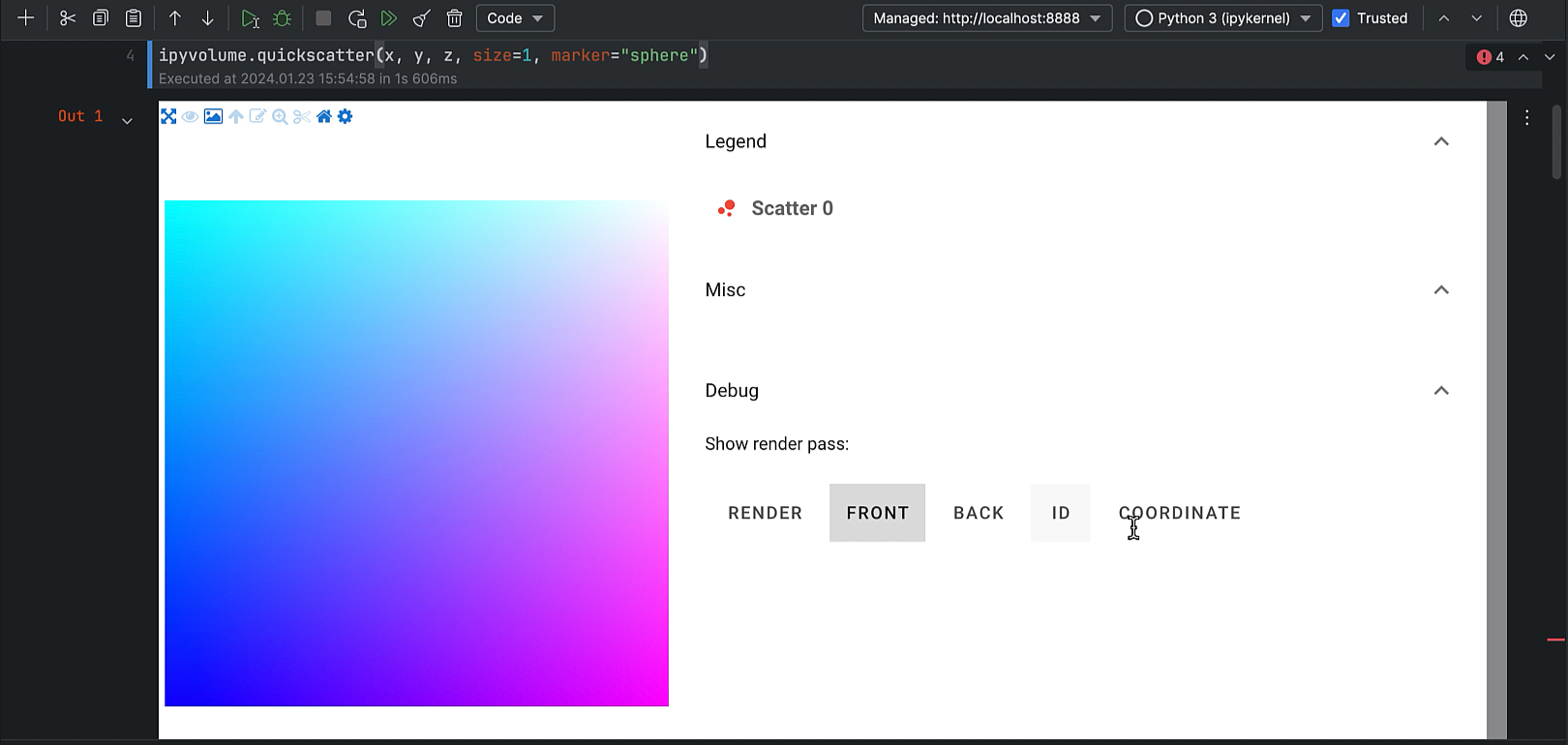Restart the kernel using the toolbar icon
Screen dimensions: 1568x745
click(357, 18)
